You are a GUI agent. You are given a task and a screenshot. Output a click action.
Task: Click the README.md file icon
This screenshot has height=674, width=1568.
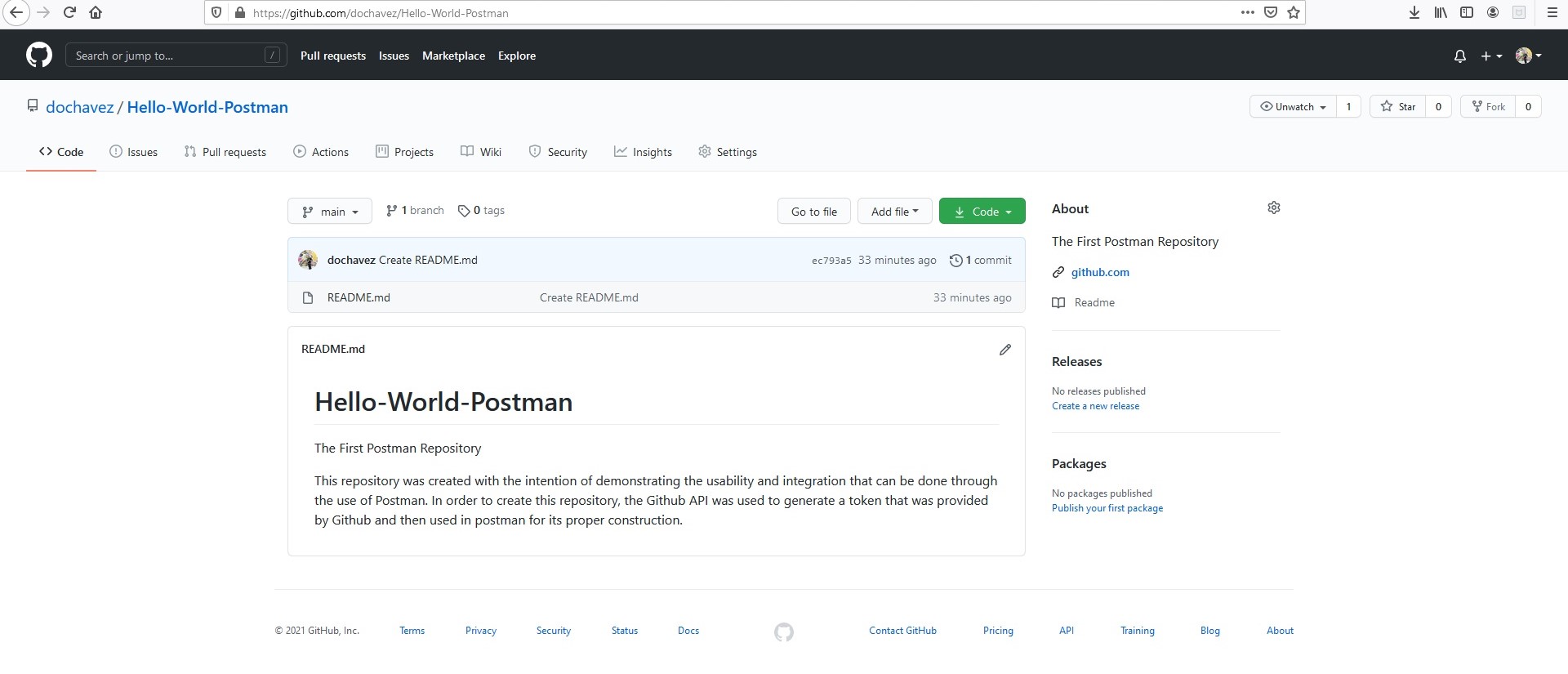(x=308, y=297)
